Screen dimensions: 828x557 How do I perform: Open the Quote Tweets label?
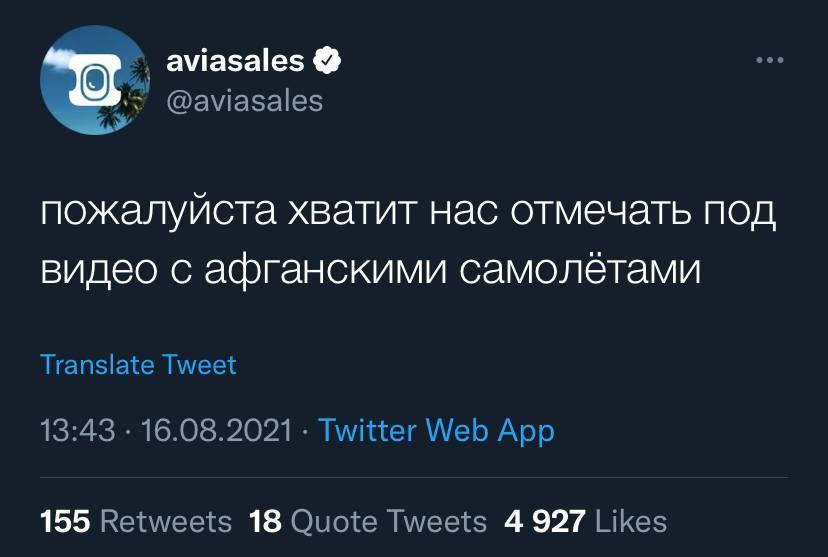tap(388, 521)
